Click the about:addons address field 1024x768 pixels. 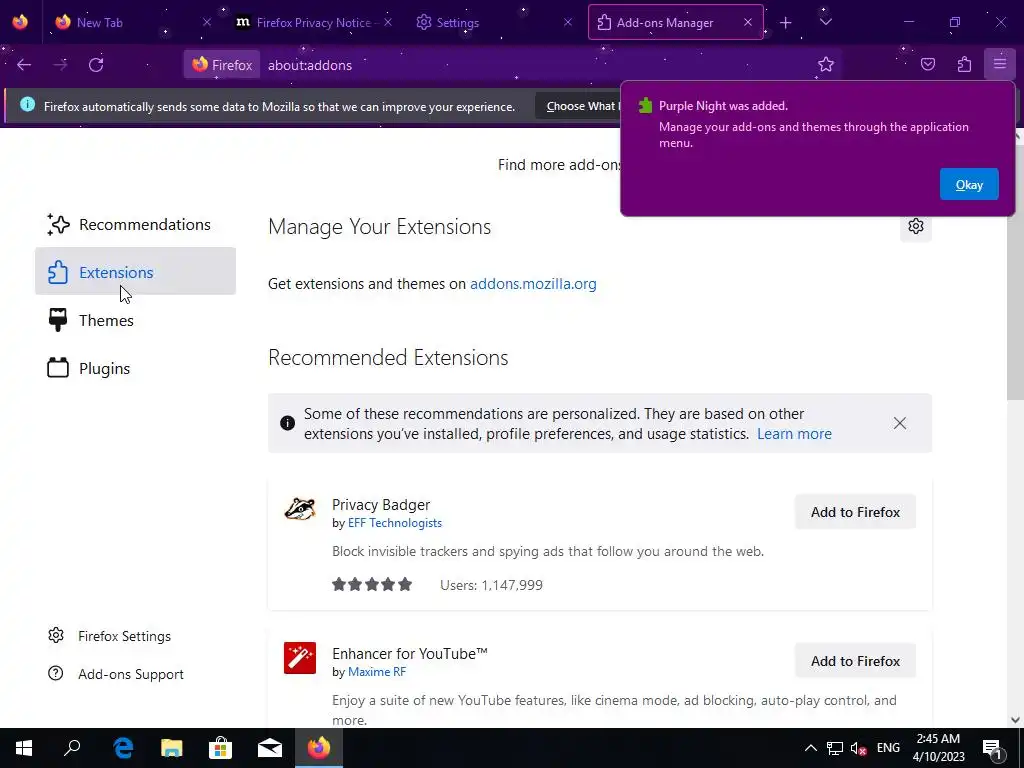point(536,65)
